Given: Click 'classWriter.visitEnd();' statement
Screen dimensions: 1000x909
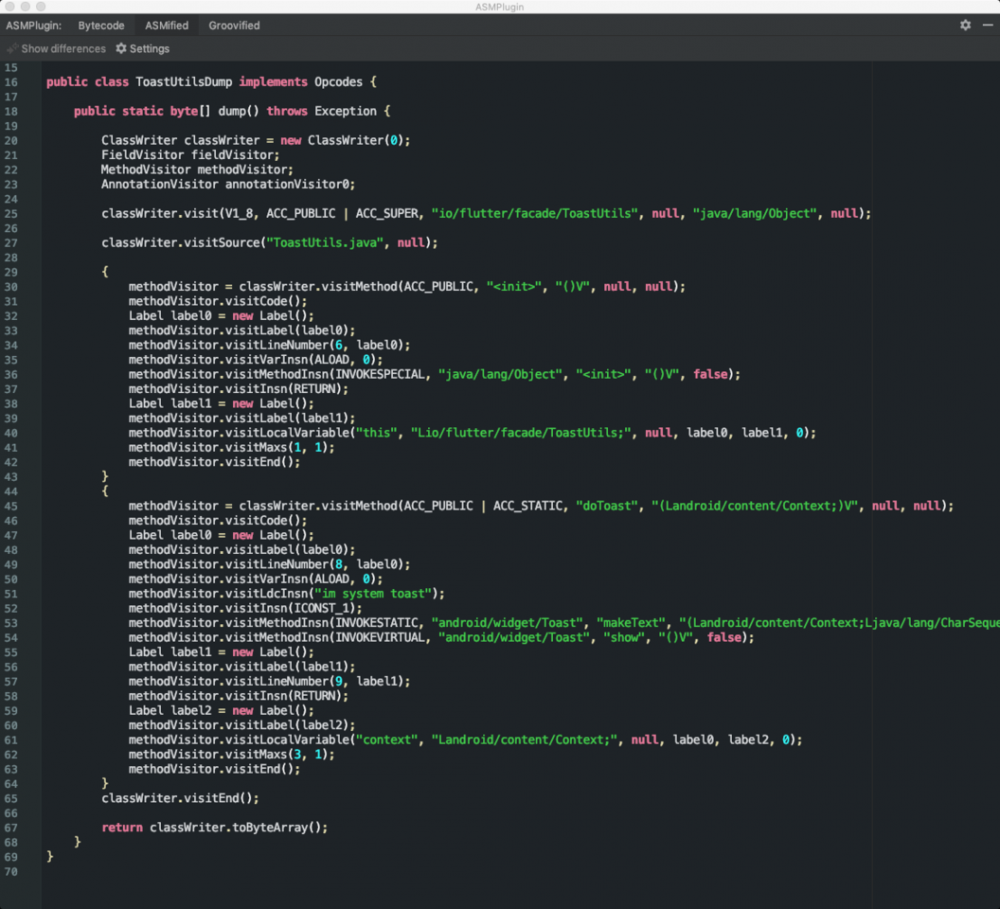Looking at the screenshot, I should 180,799.
